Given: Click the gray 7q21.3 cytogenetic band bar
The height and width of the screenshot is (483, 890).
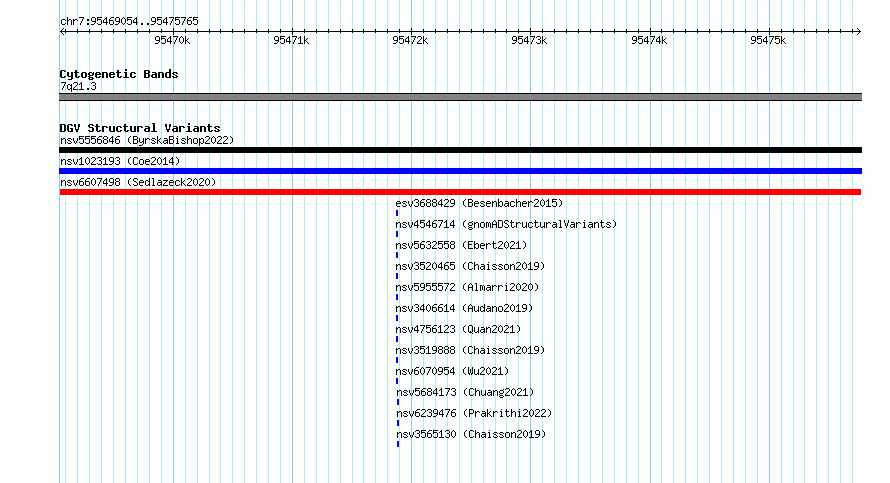Looking at the screenshot, I should 460,97.
